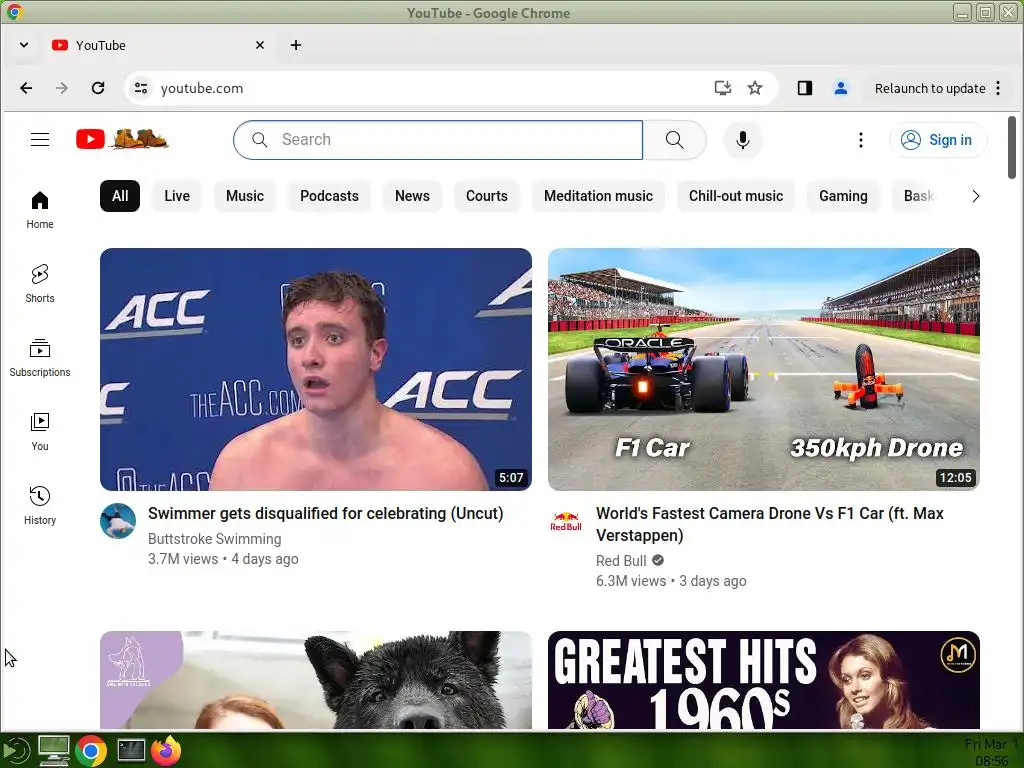The image size is (1024, 768).
Task: Open a new browser tab
Action: (x=296, y=45)
